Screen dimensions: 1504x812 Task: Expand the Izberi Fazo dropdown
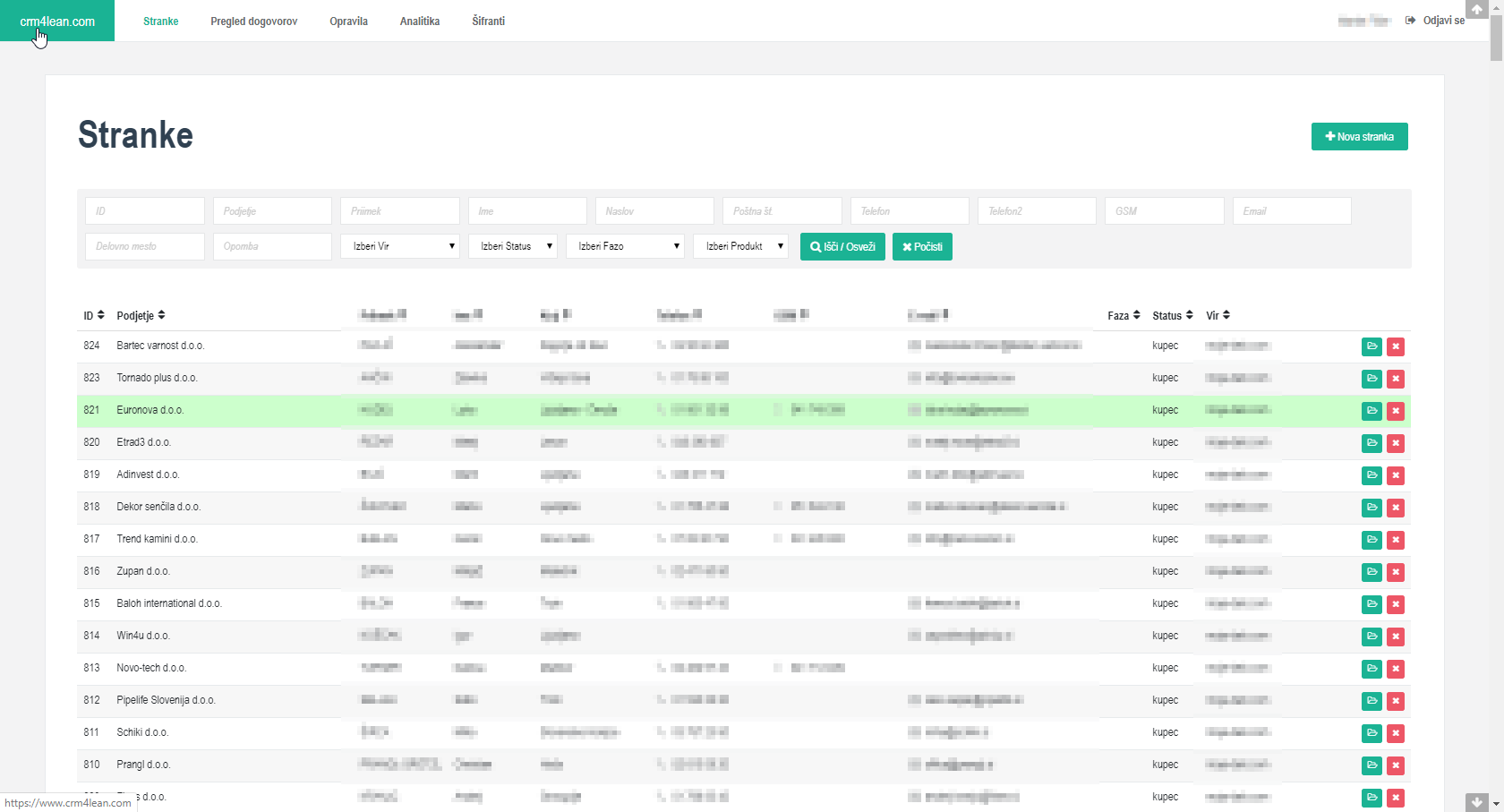(x=626, y=246)
